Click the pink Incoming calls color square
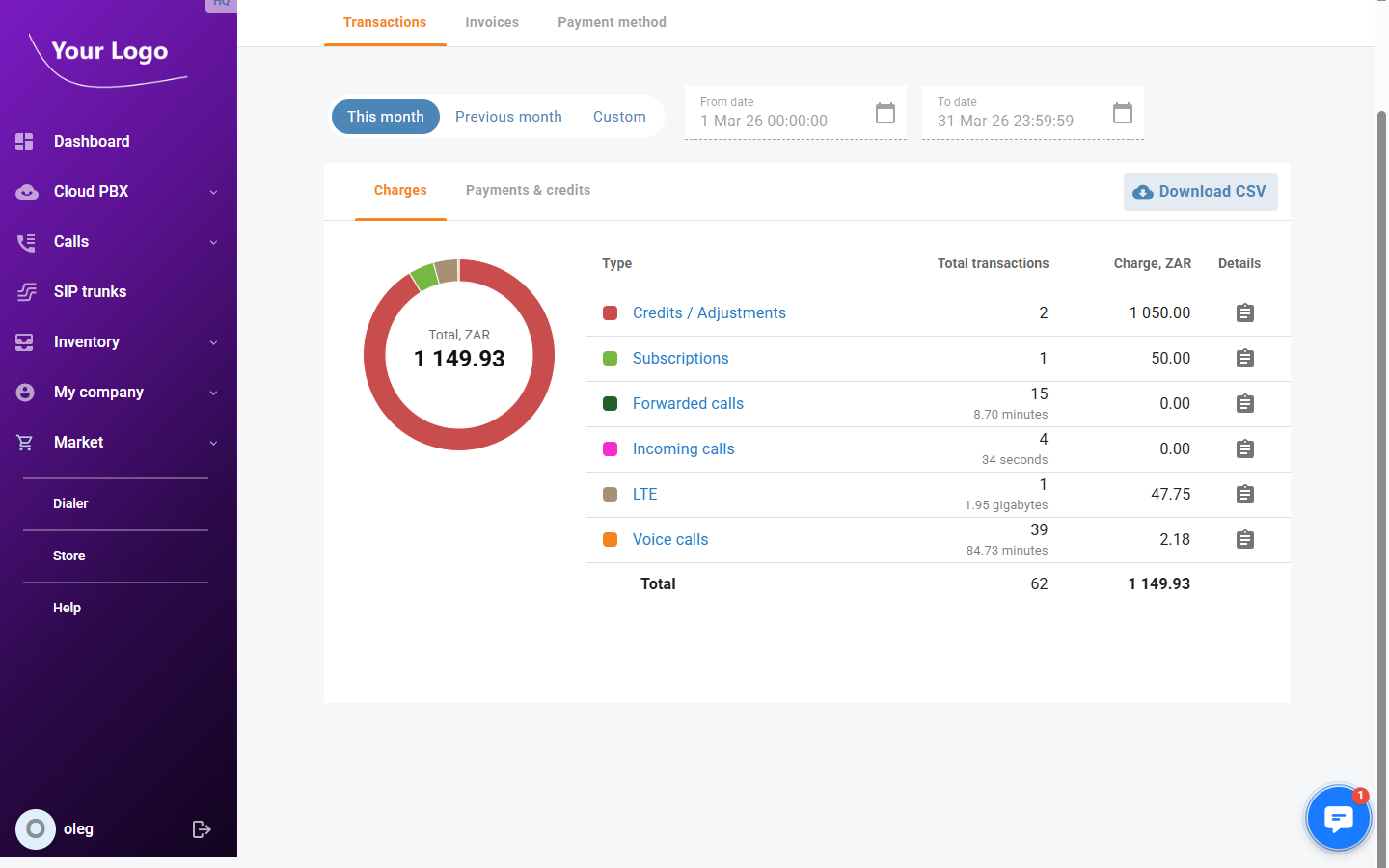Image resolution: width=1389 pixels, height=868 pixels. tap(610, 448)
